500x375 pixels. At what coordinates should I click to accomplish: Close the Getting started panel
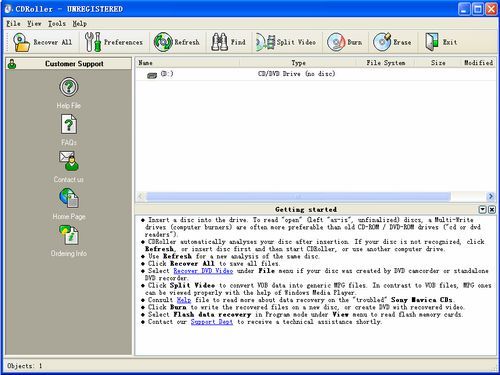pos(492,209)
